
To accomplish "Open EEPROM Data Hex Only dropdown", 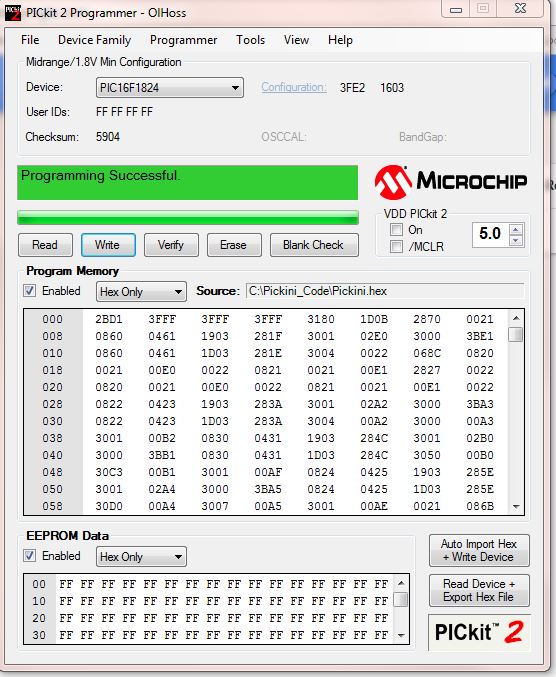I will (x=141, y=557).
